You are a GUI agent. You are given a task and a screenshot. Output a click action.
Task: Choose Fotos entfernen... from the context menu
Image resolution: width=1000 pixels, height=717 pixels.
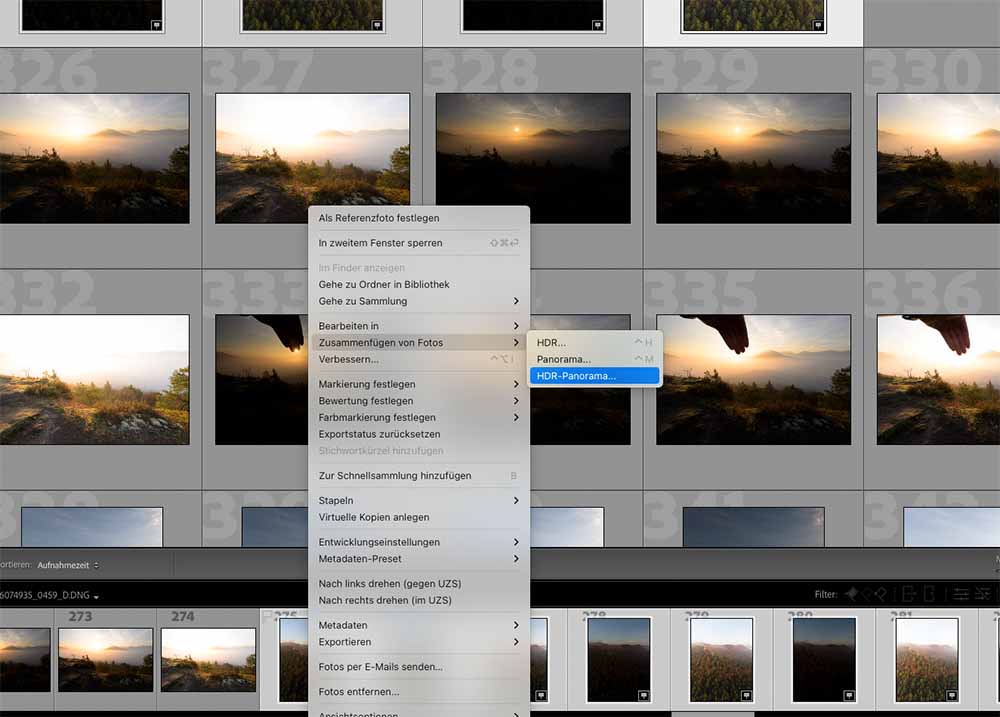[359, 691]
